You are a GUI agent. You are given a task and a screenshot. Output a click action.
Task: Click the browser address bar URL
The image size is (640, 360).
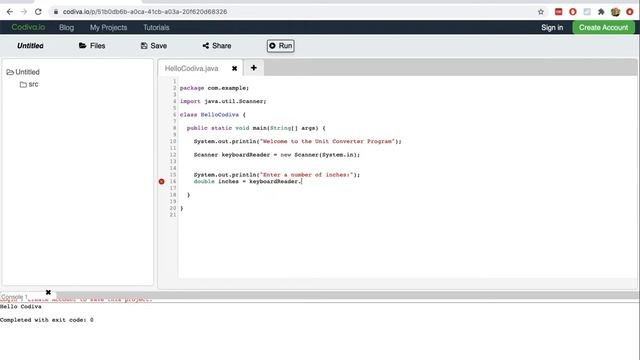(145, 12)
